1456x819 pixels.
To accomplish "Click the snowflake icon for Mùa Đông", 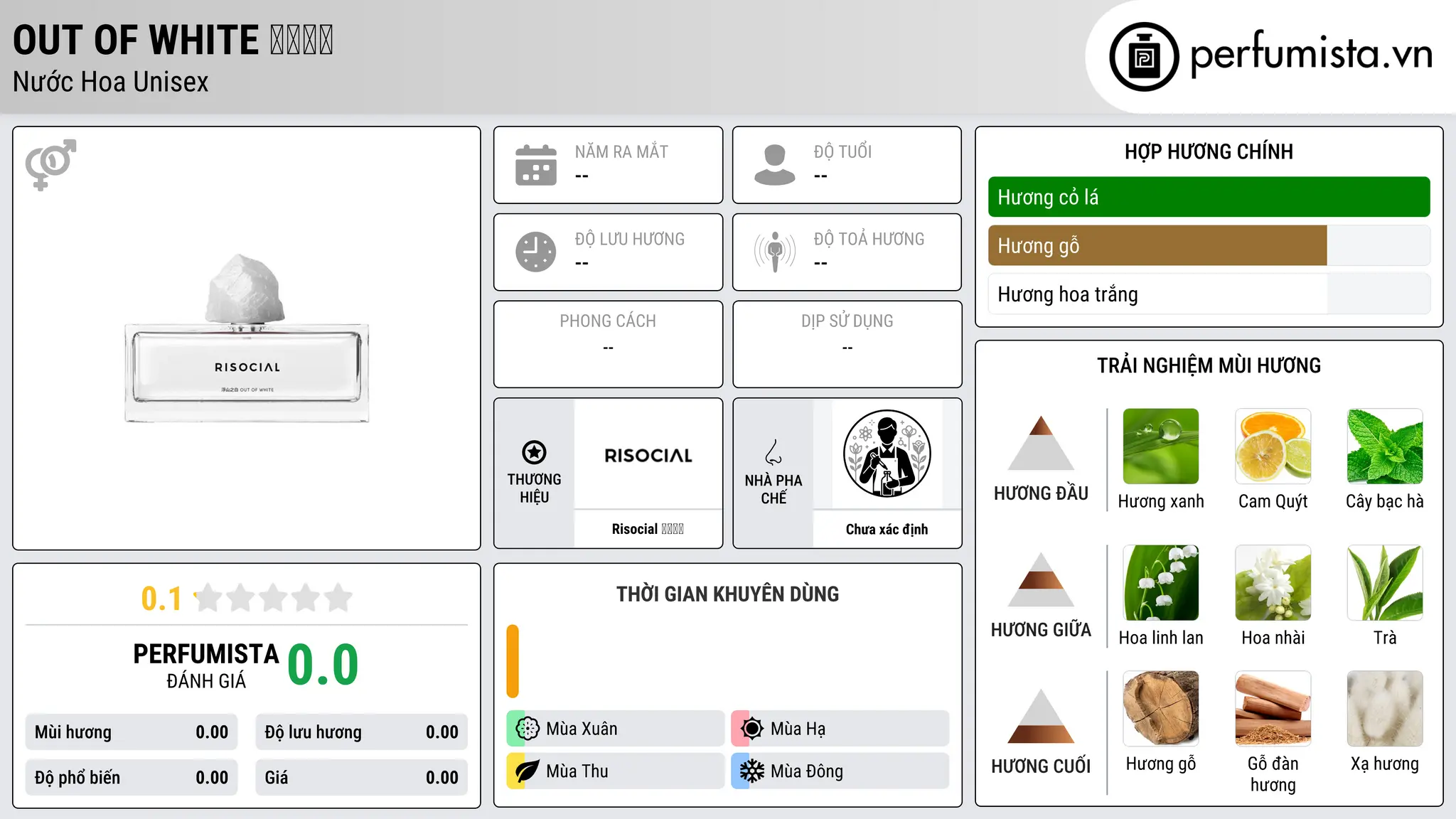I will [x=751, y=771].
